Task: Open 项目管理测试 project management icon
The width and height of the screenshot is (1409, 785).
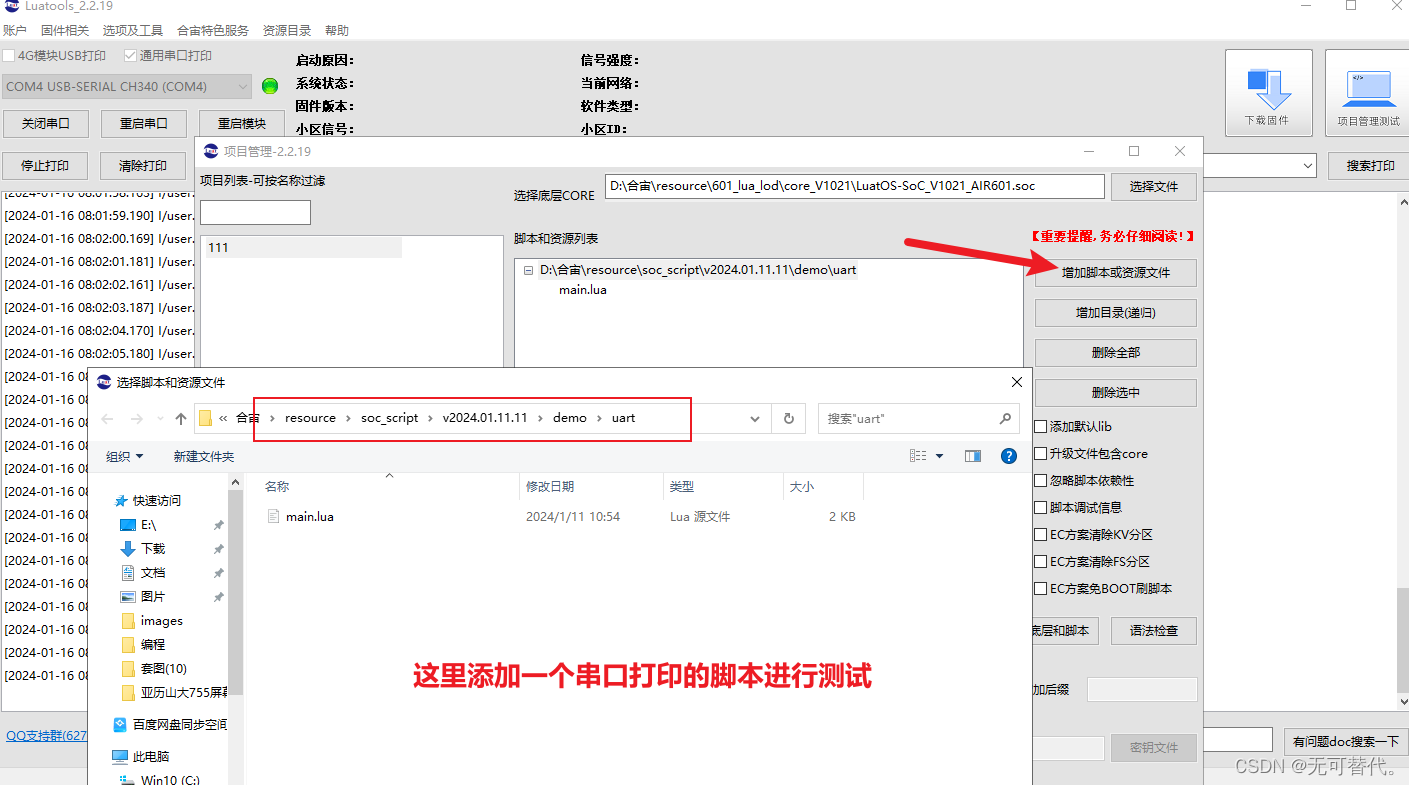Action: [1368, 92]
